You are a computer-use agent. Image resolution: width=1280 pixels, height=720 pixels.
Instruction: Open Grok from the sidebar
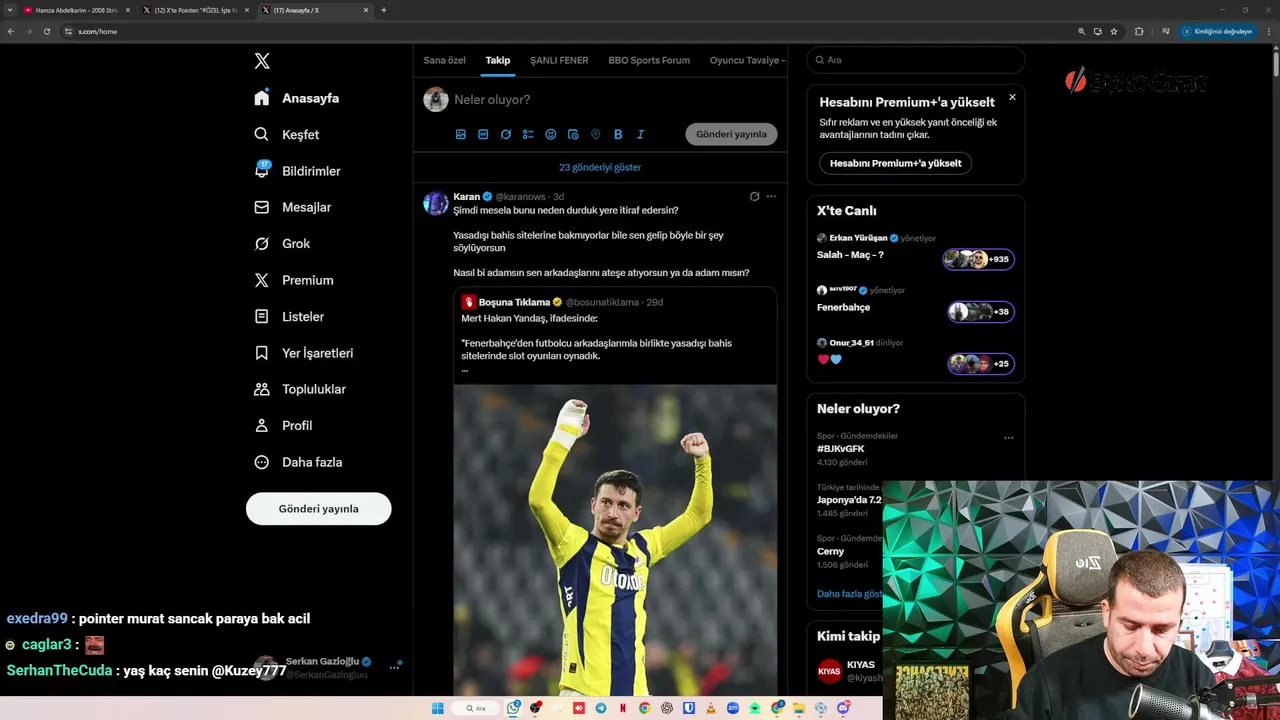tap(282, 243)
